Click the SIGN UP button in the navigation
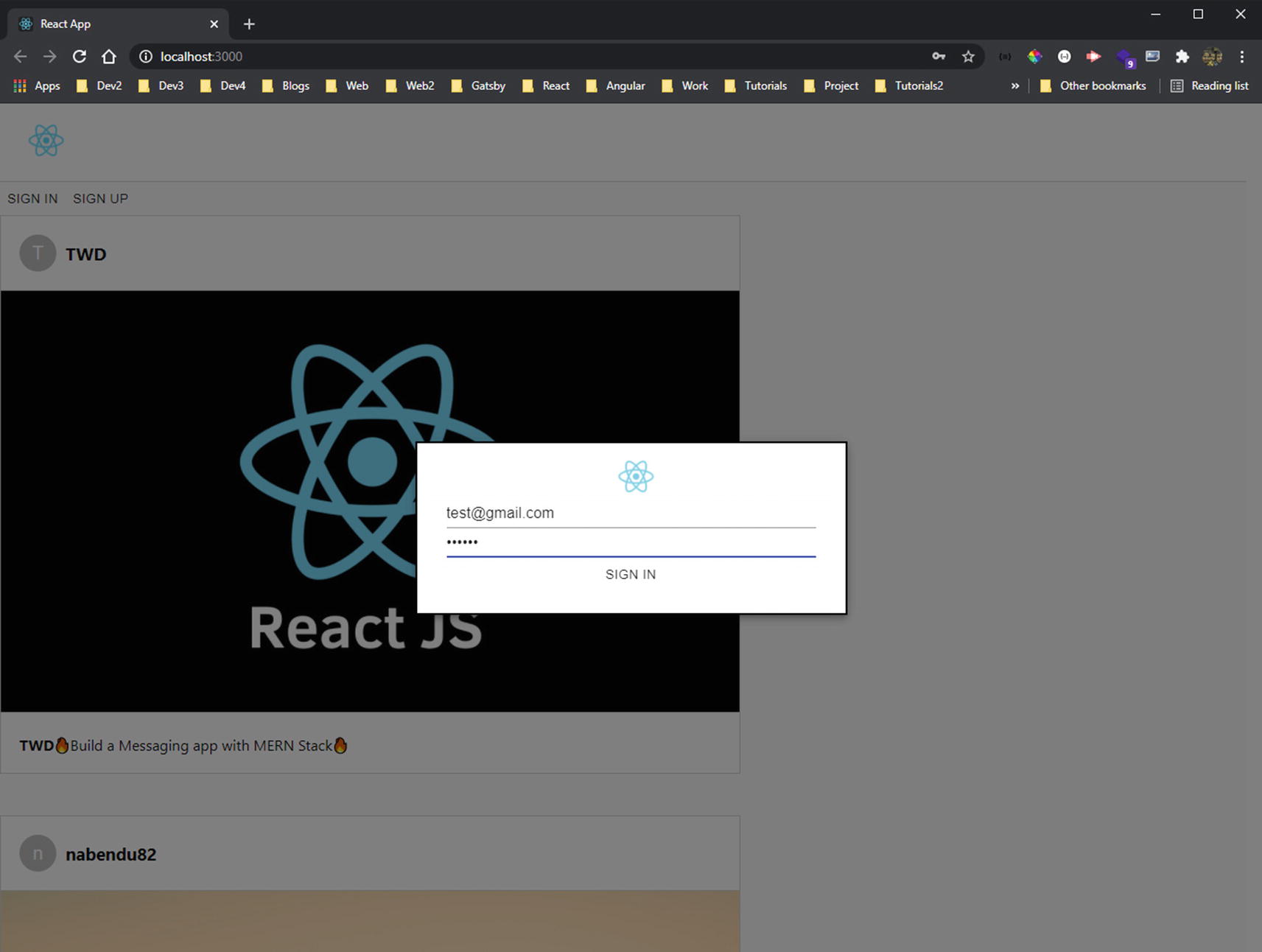This screenshot has width=1262, height=952. 100,199
